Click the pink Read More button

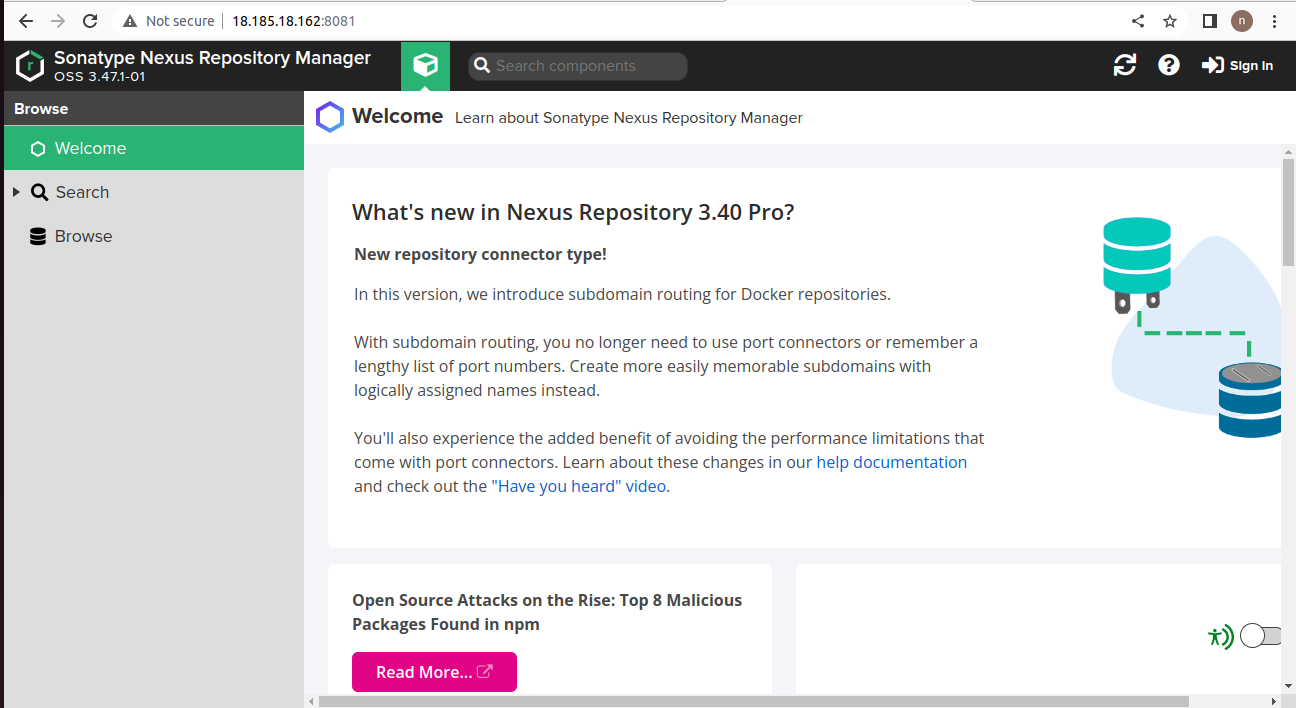pyautogui.click(x=434, y=672)
